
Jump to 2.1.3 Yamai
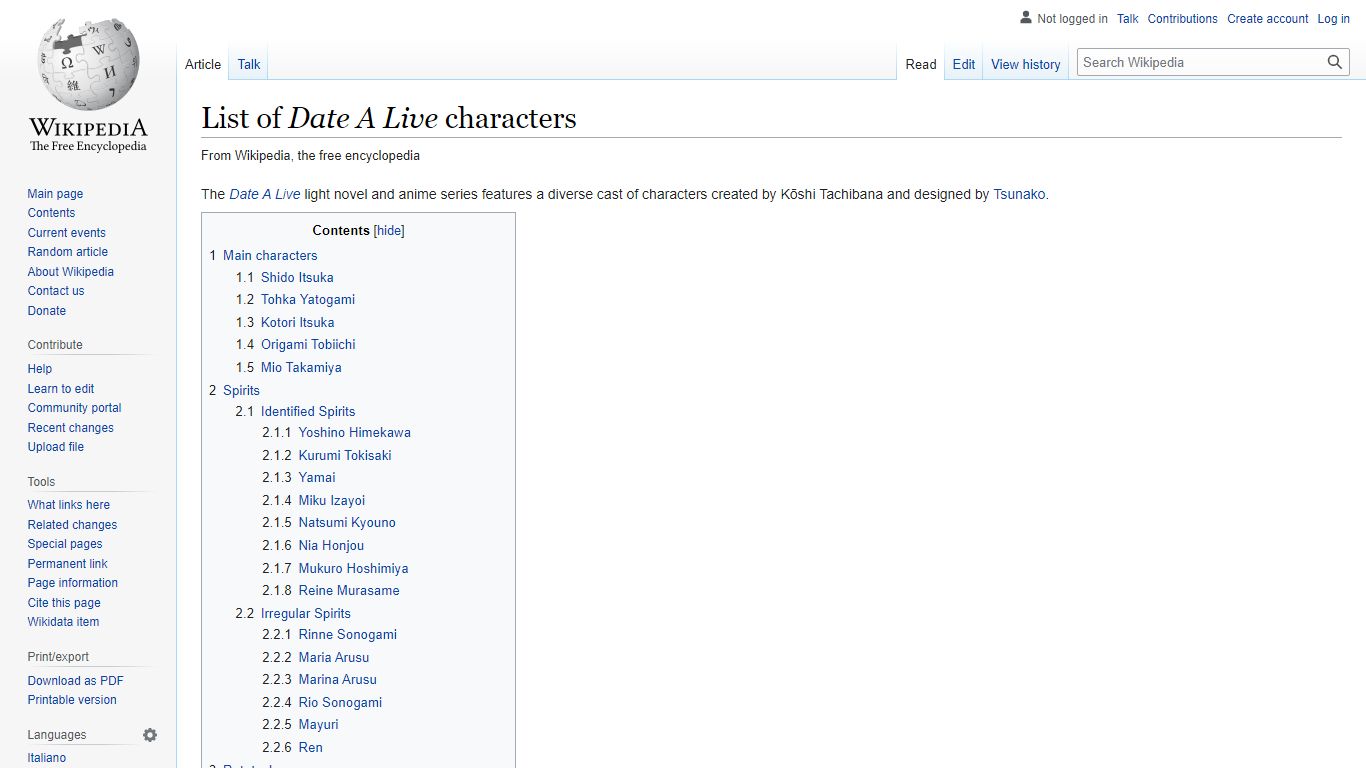pyautogui.click(x=299, y=477)
